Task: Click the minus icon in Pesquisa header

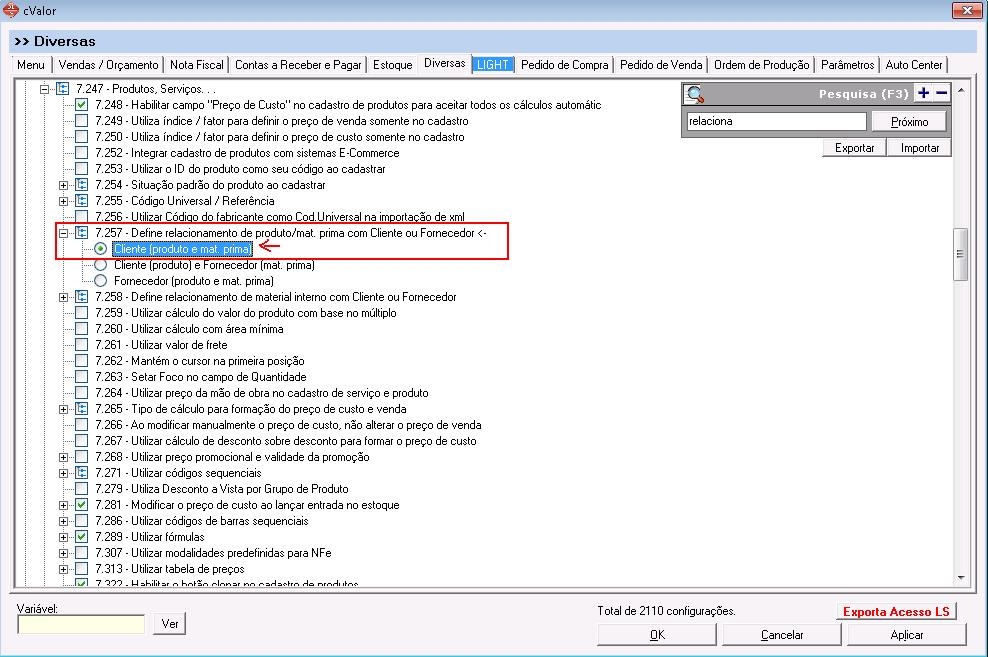Action: coord(941,93)
